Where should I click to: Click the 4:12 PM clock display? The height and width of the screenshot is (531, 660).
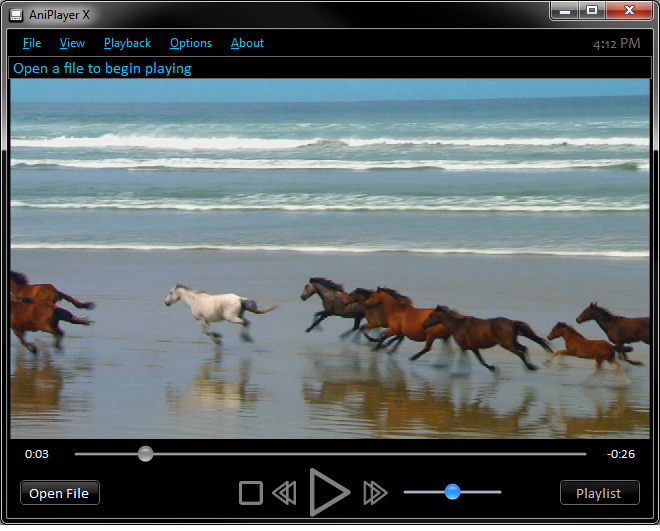616,44
